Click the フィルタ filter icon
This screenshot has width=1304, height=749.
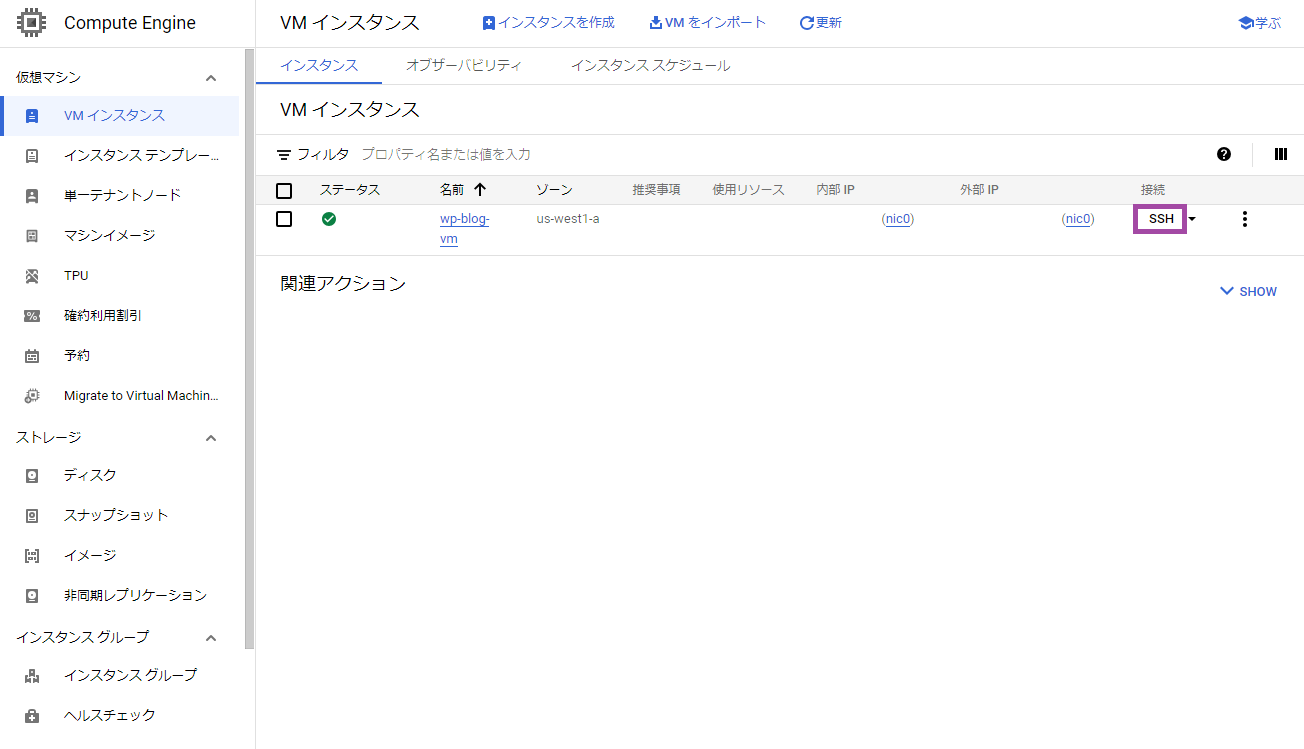coord(284,155)
